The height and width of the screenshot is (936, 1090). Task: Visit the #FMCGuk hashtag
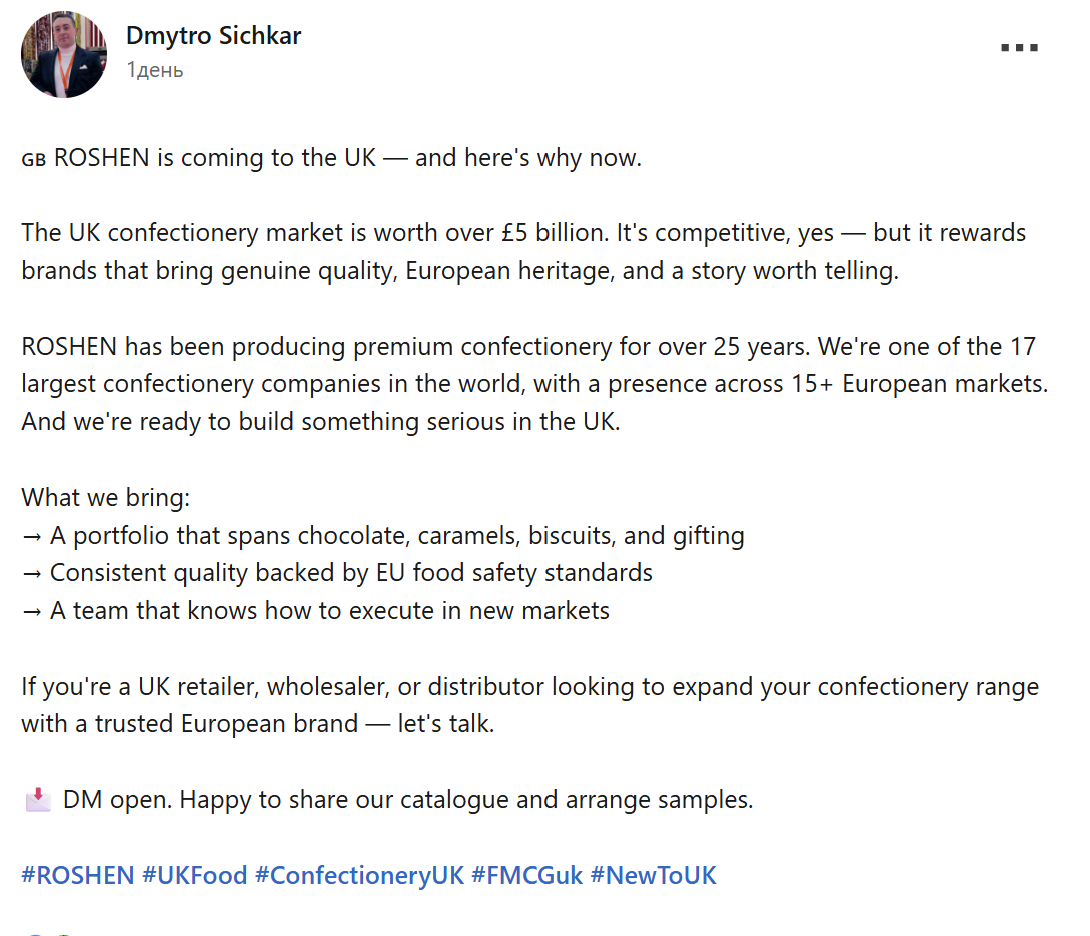click(527, 876)
